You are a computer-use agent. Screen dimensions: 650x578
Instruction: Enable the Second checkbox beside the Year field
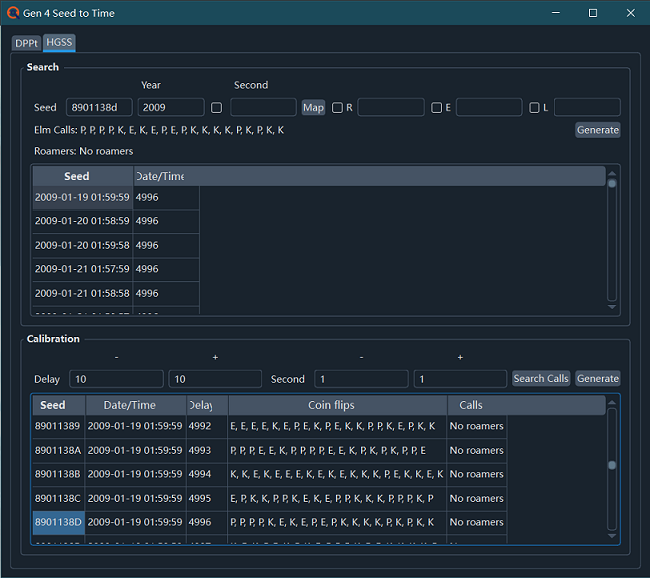tap(216, 108)
